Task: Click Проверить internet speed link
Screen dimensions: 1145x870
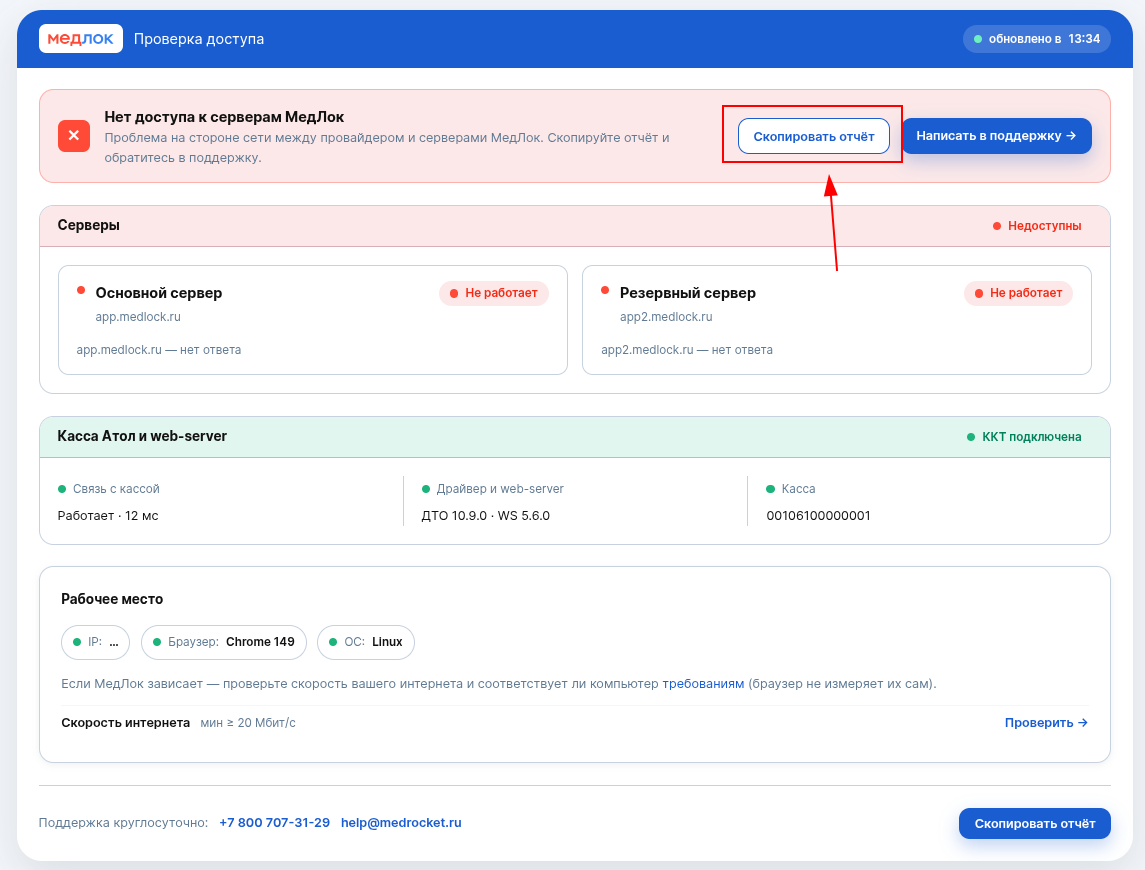Action: pos(1046,722)
